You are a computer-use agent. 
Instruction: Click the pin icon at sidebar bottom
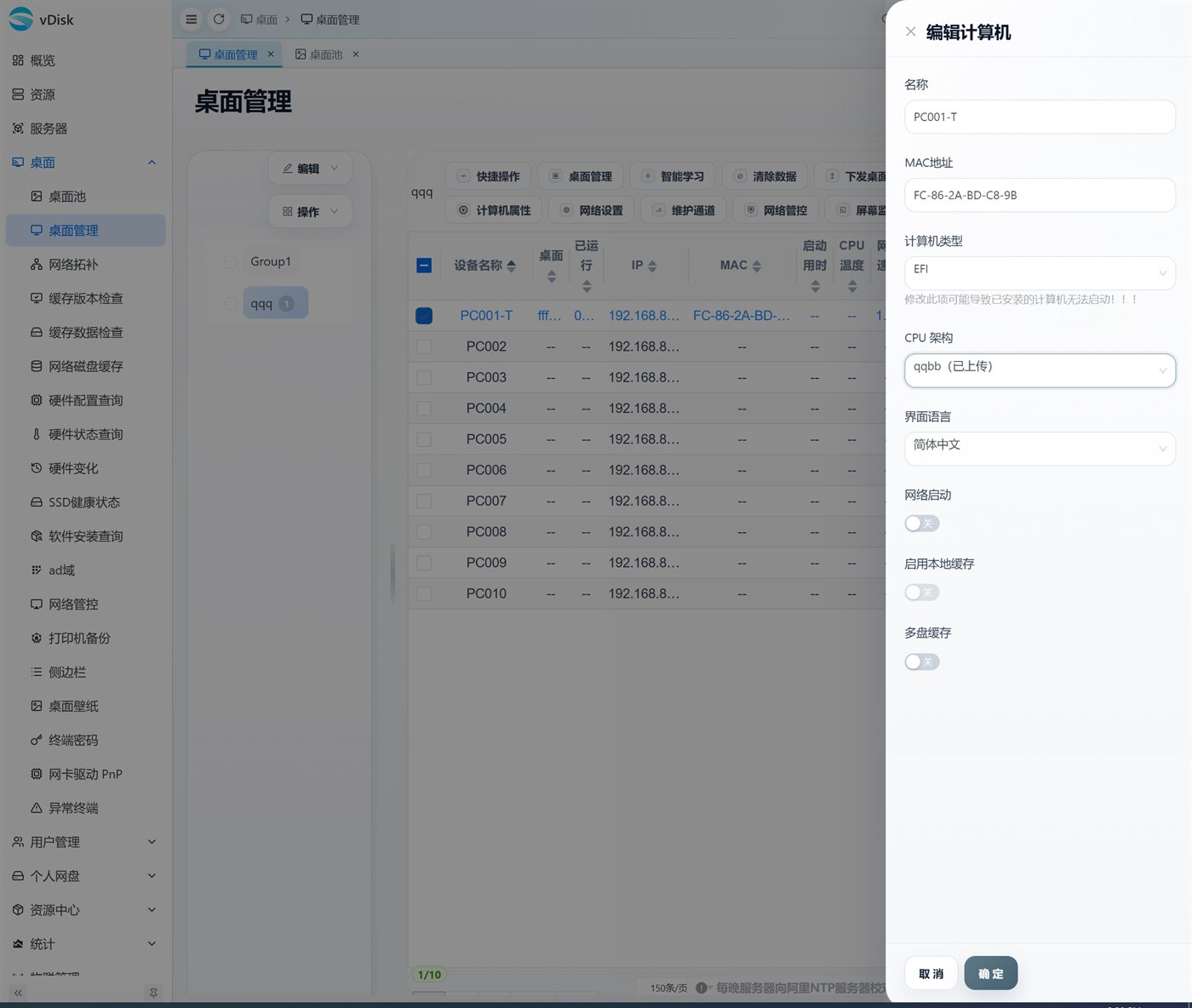(153, 993)
